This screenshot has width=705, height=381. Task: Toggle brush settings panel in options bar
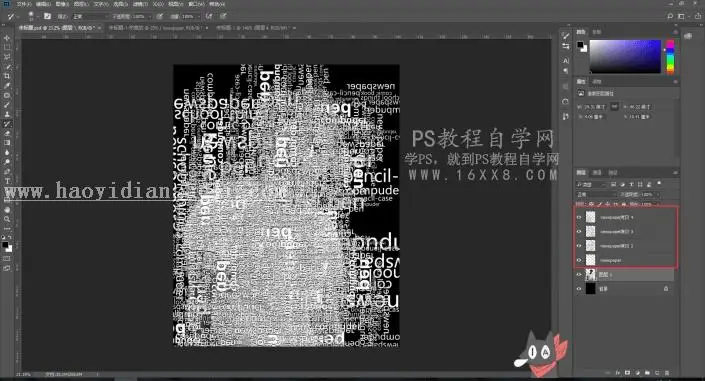[47, 16]
